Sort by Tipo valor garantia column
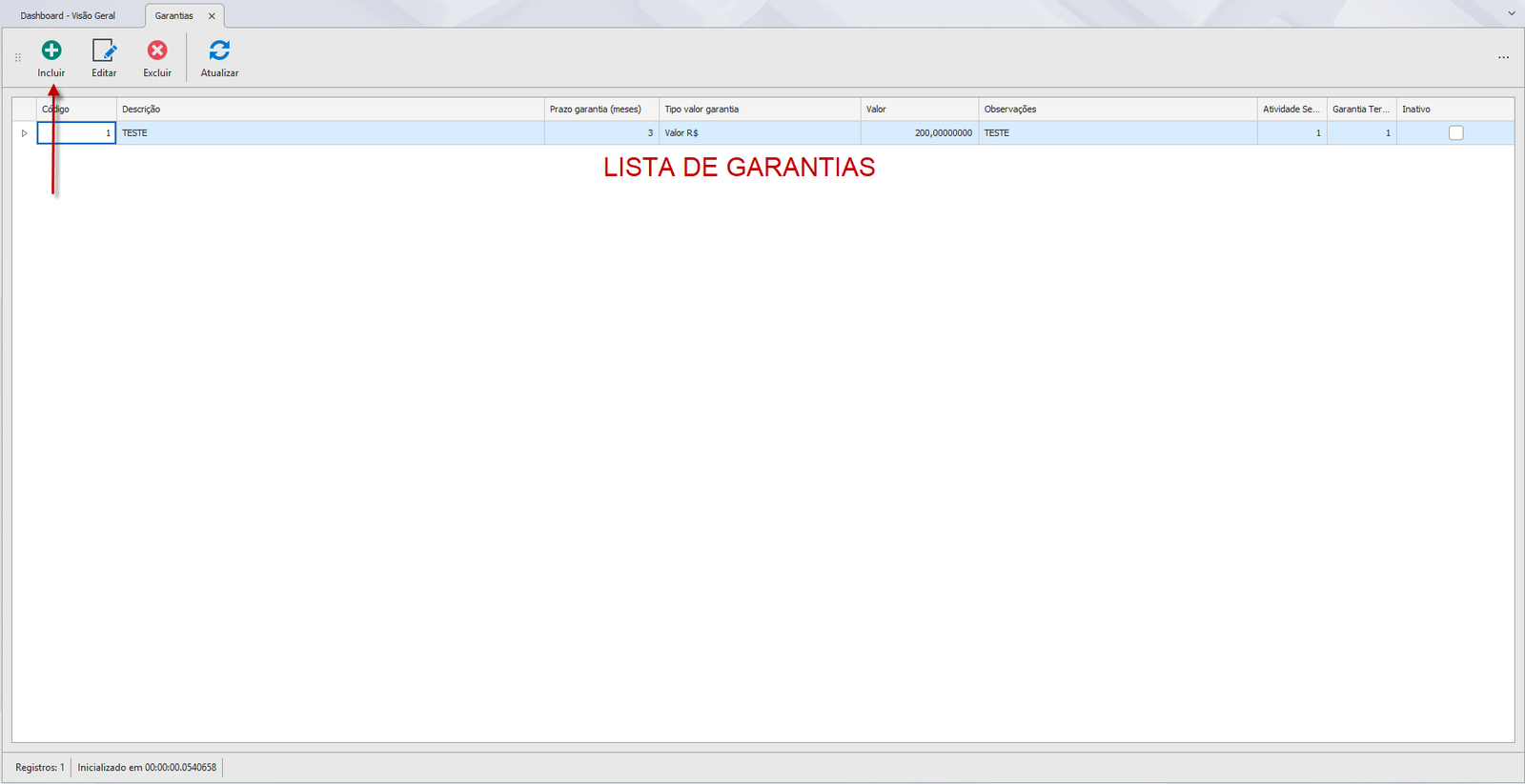Image resolution: width=1525 pixels, height=784 pixels. 760,110
